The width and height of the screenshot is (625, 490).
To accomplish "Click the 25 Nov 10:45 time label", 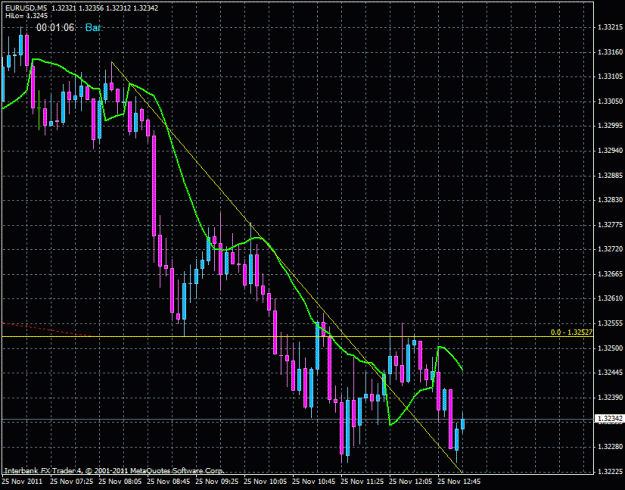I will [314, 481].
